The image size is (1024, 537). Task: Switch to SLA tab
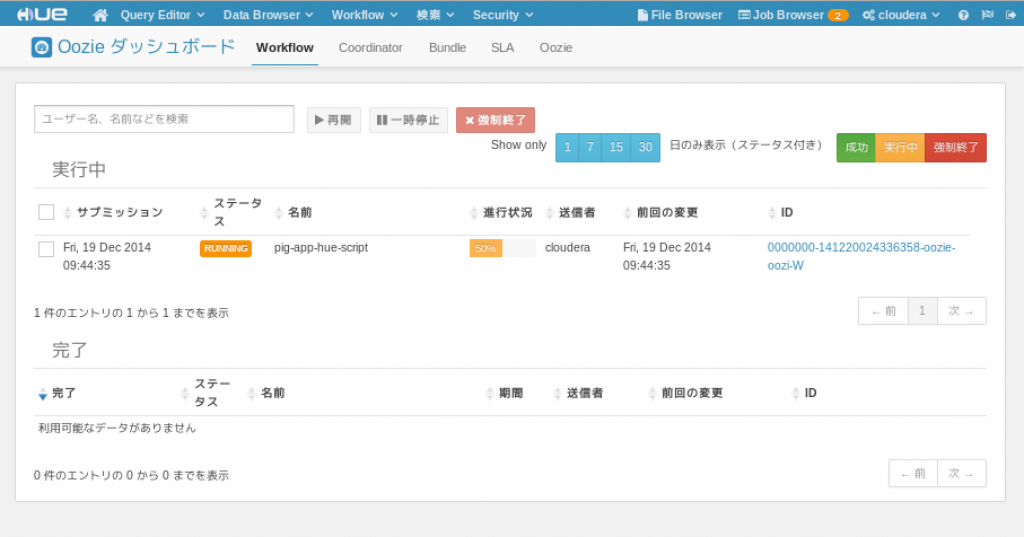502,48
